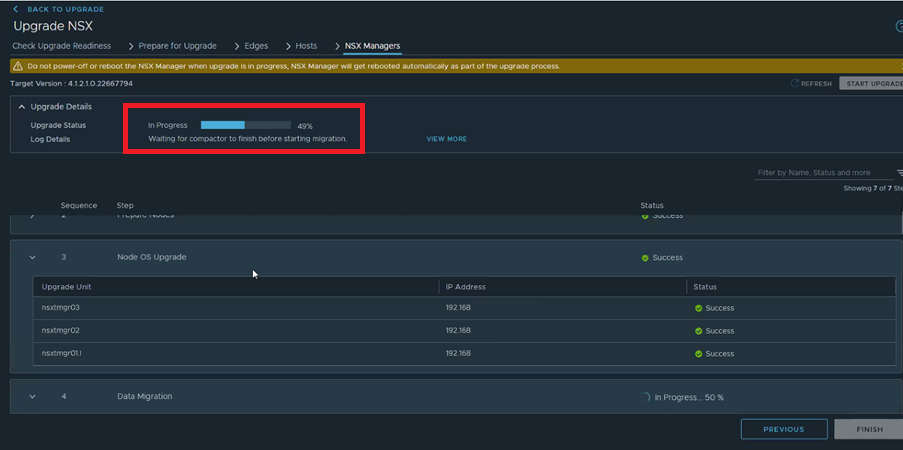This screenshot has height=450, width=903.
Task: Click the Node OS Upgrade step name
Action: tap(151, 257)
